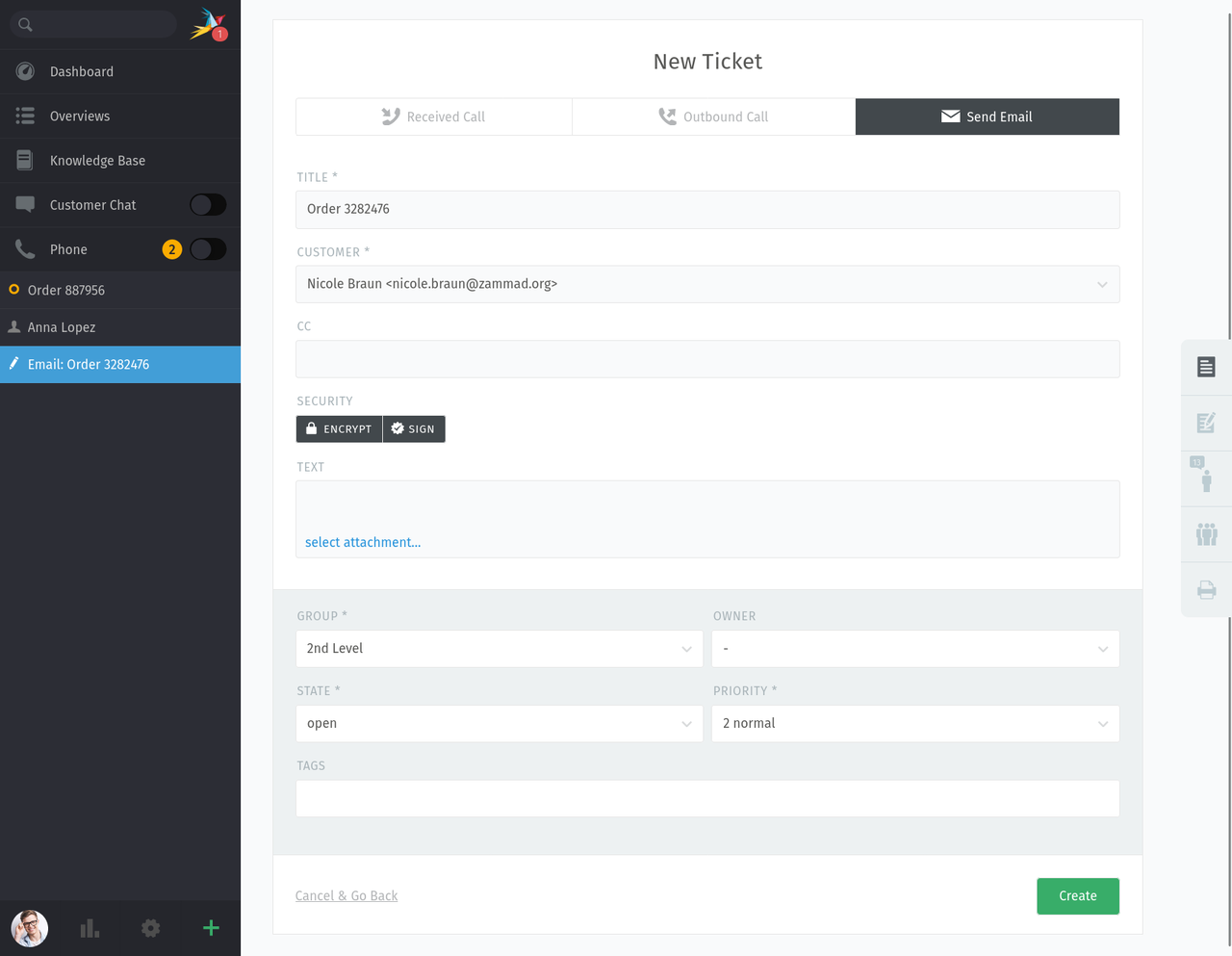Switch to the Received Call tab
This screenshot has height=956, width=1232.
coord(433,116)
